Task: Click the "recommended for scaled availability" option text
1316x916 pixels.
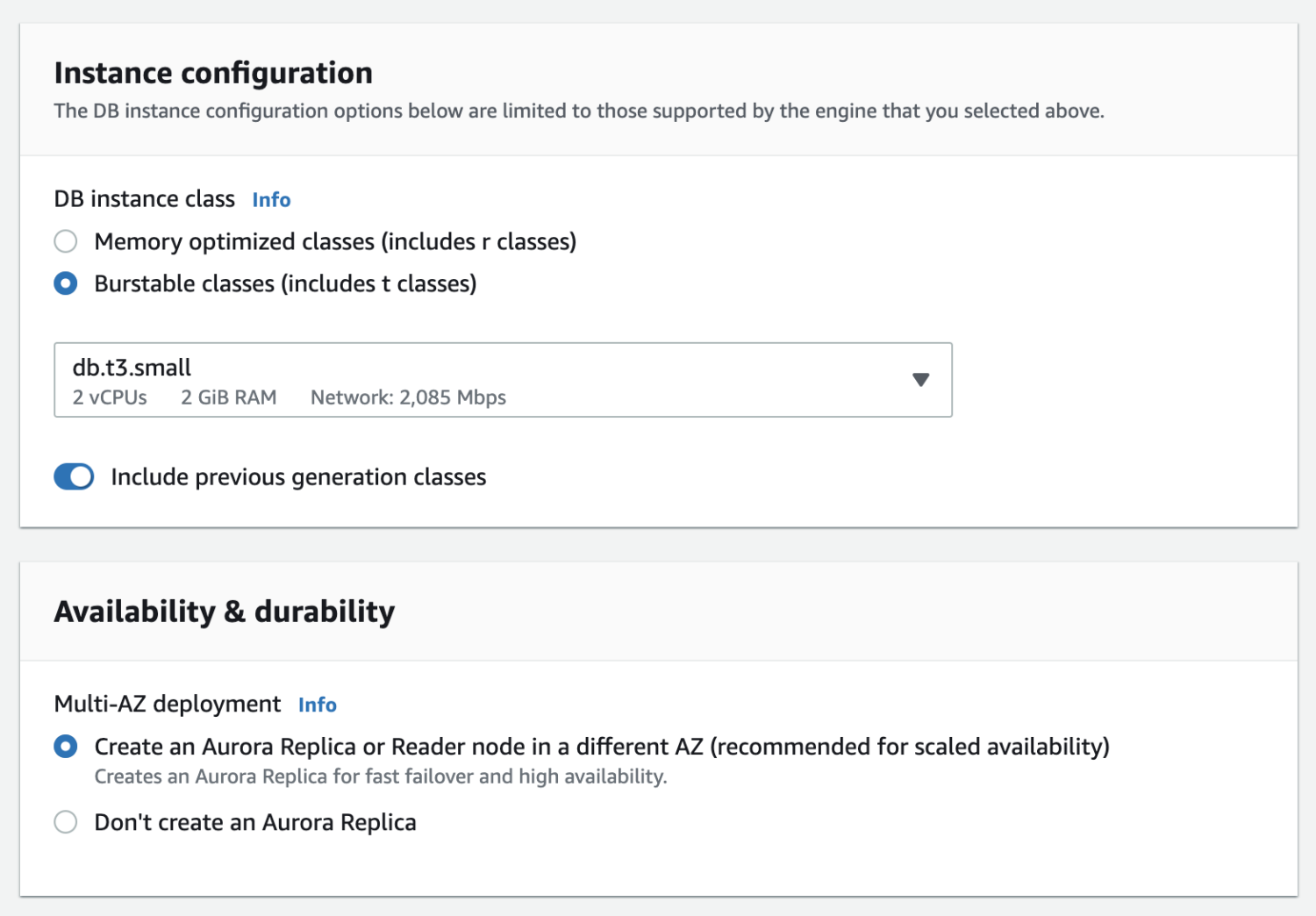Action: pos(910,747)
